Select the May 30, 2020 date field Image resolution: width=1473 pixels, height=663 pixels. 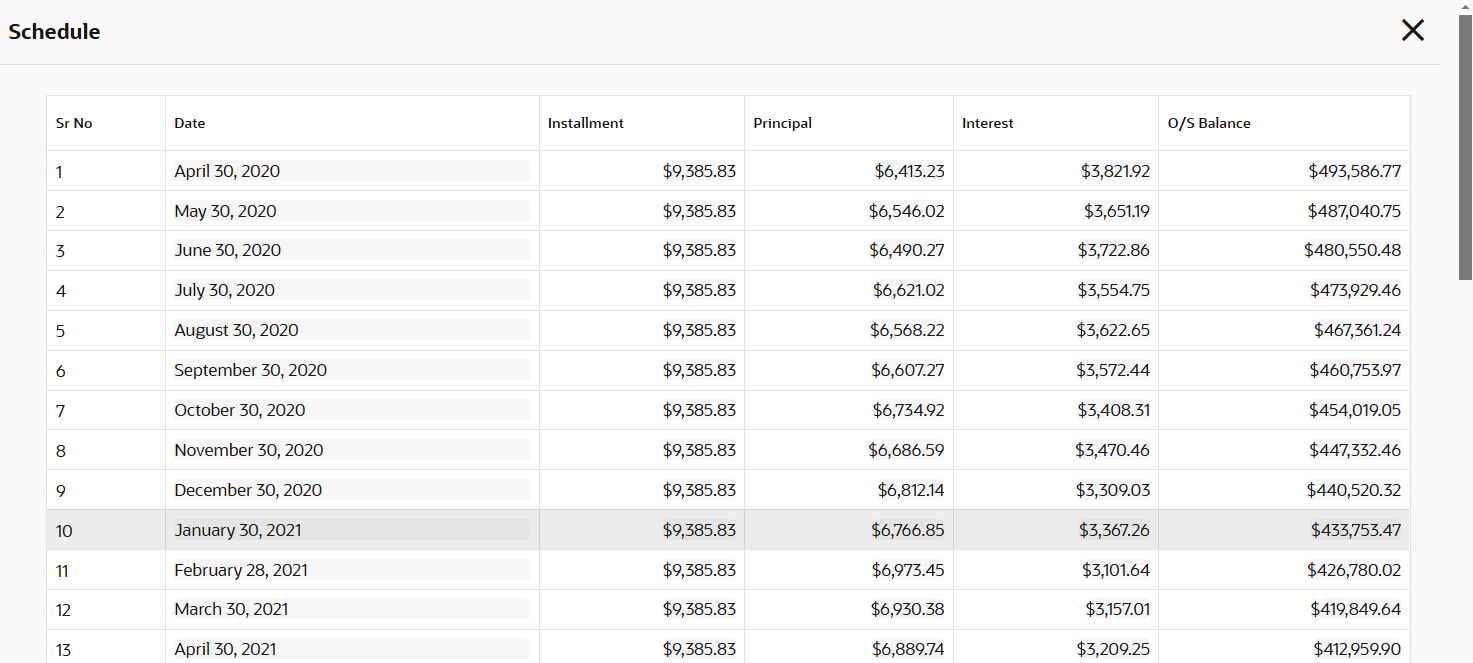point(352,211)
